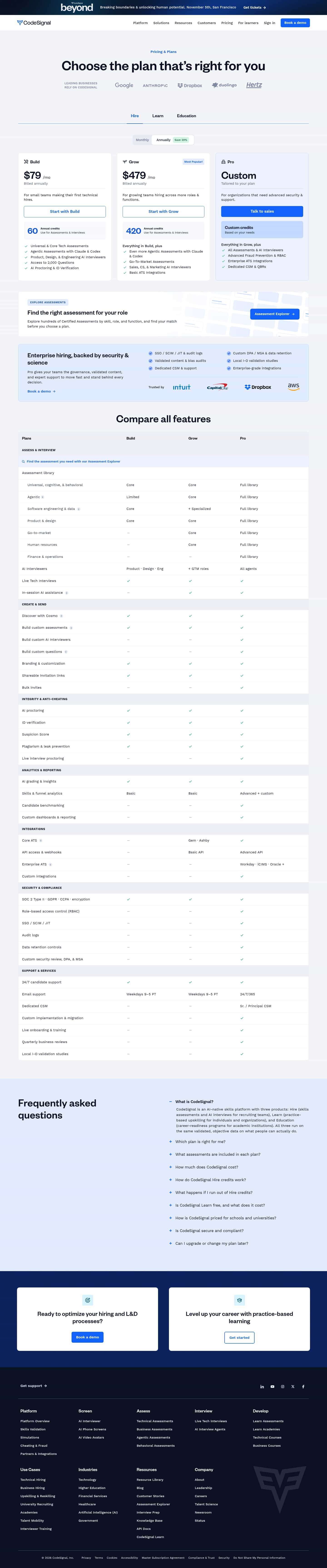This screenshot has height=1568, width=327.
Task: Click the Start with Grow button
Action: [x=163, y=211]
